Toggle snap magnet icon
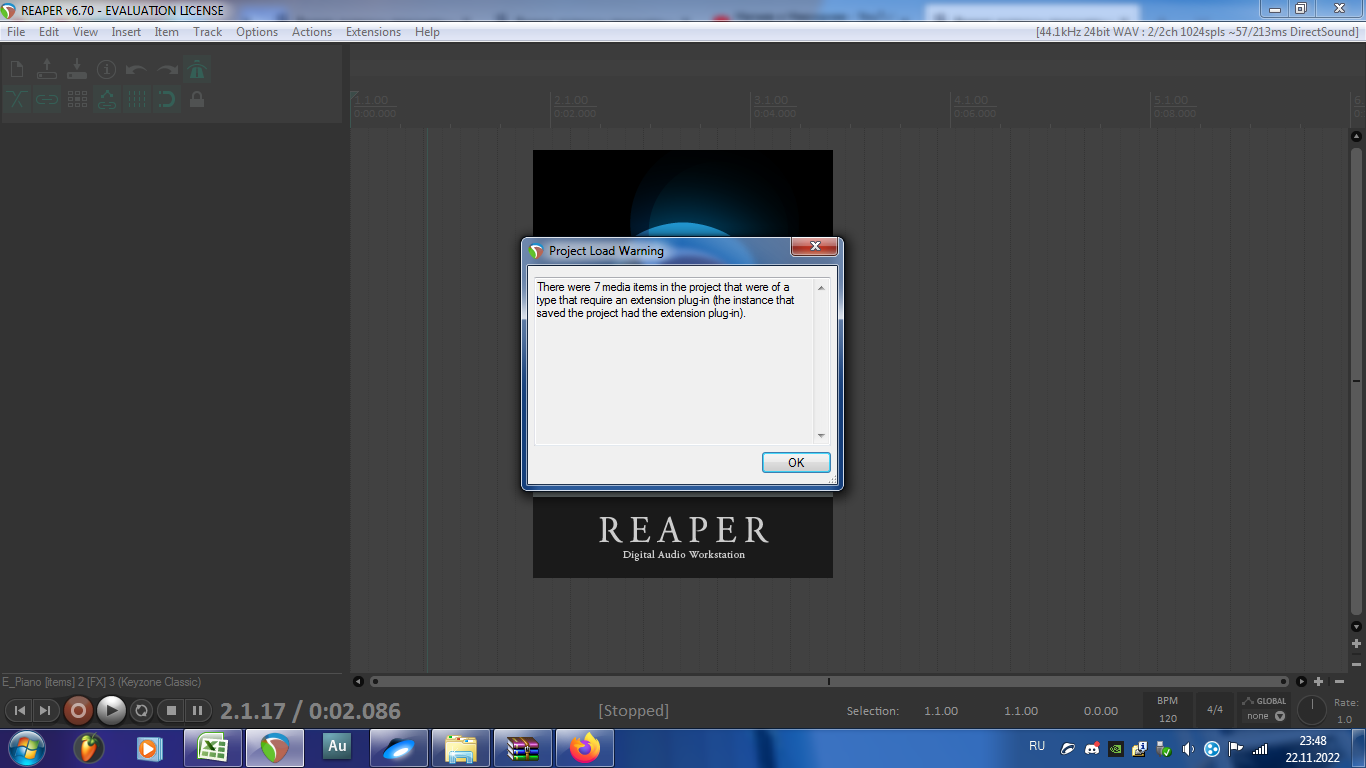 click(x=167, y=99)
